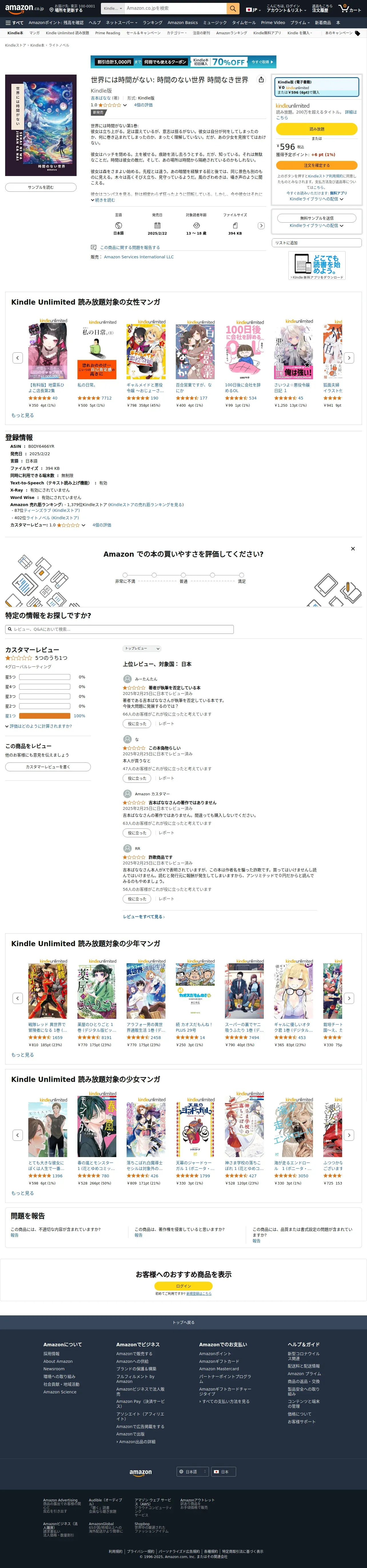Expand 評価はどのように計算されますか?
The image size is (367, 1568).
(x=39, y=726)
